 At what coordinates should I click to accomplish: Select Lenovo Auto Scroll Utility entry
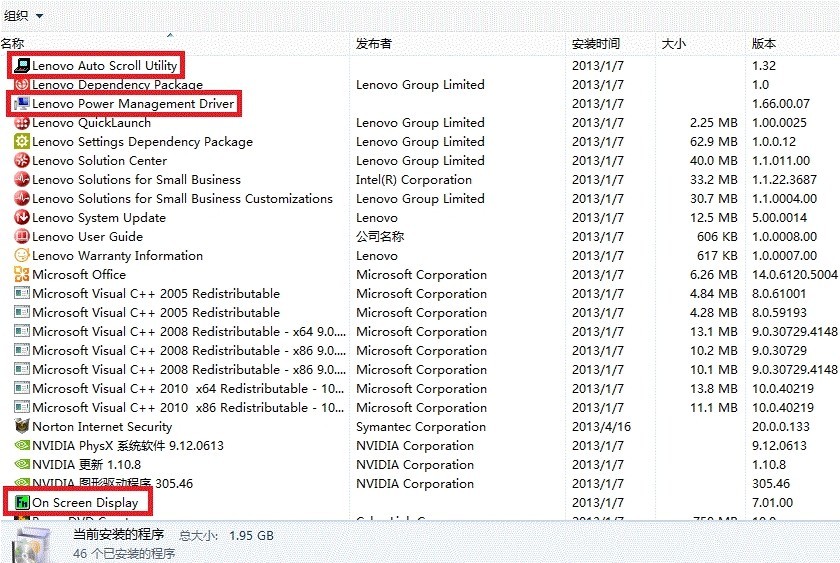(104, 65)
